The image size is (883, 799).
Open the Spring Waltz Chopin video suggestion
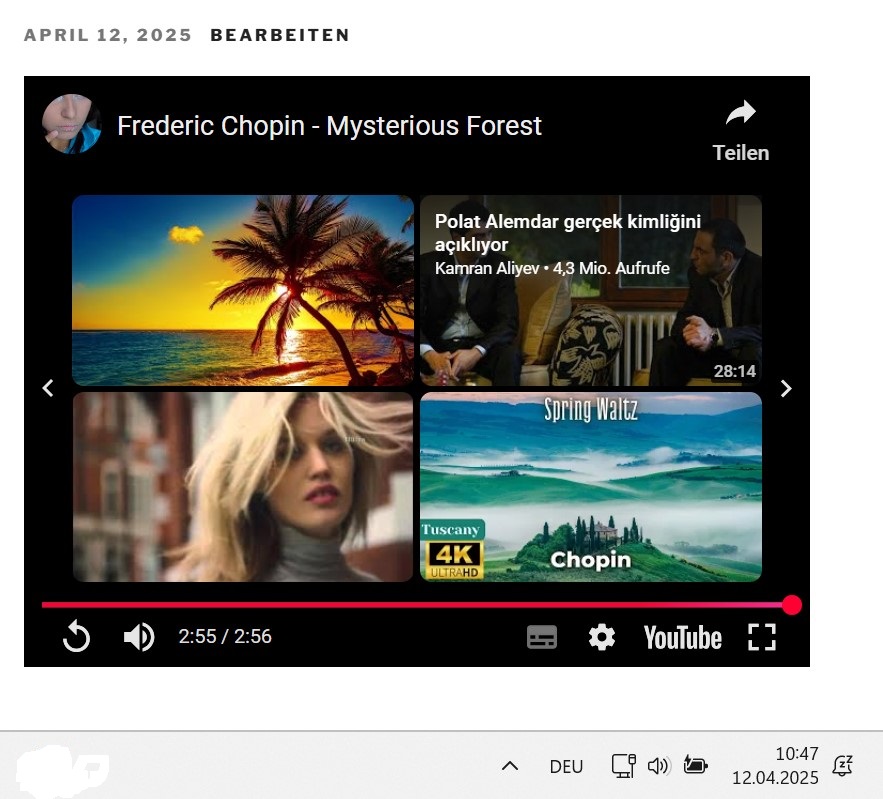[591, 487]
